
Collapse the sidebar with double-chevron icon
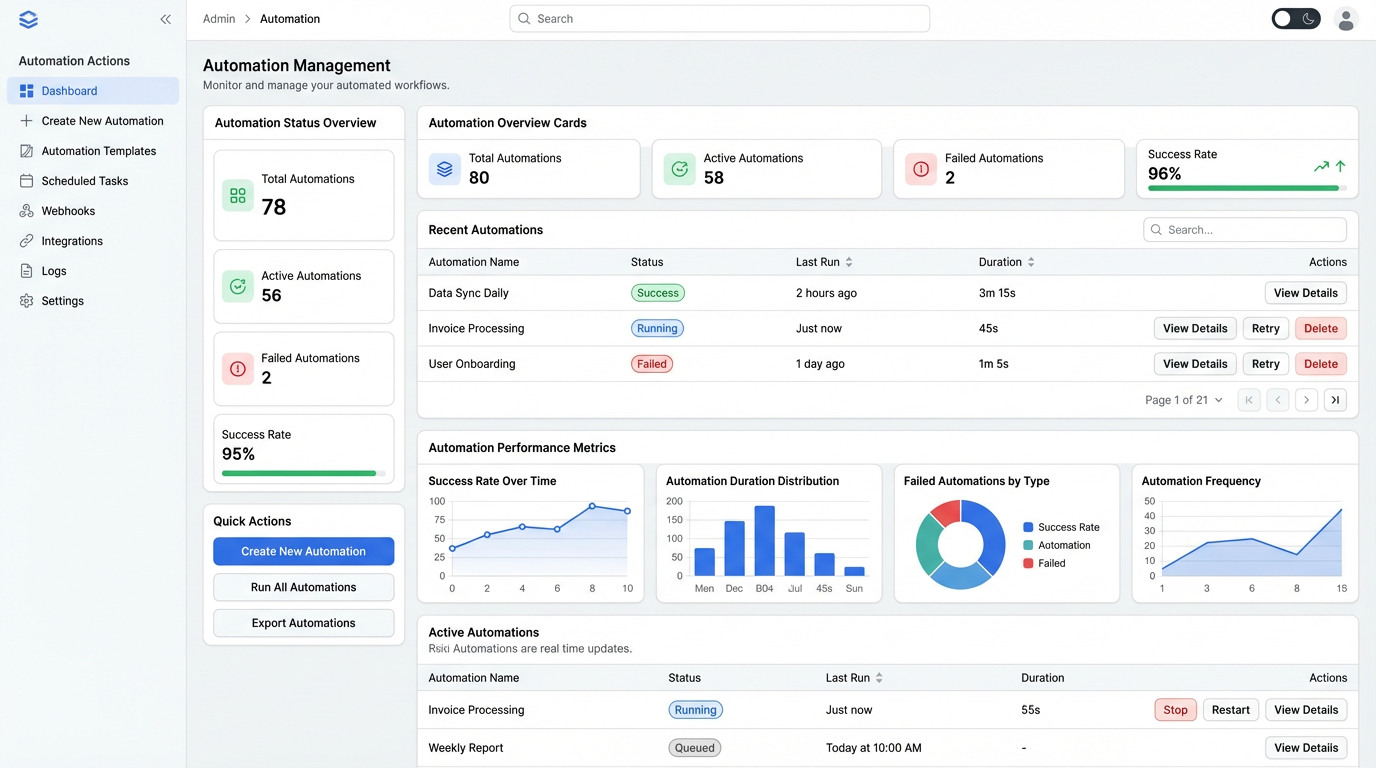pyautogui.click(x=165, y=19)
